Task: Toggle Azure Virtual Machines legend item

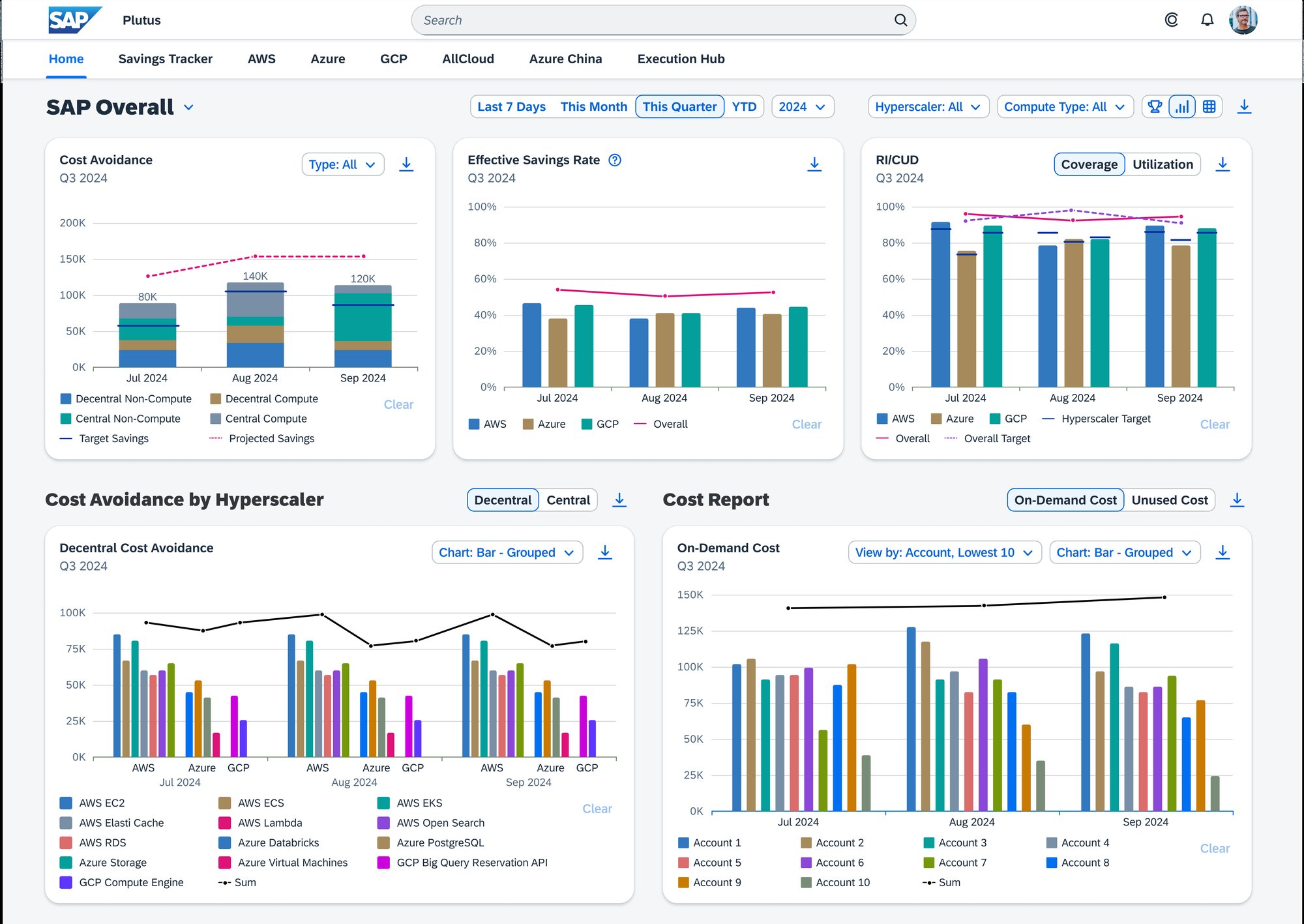Action: point(283,863)
